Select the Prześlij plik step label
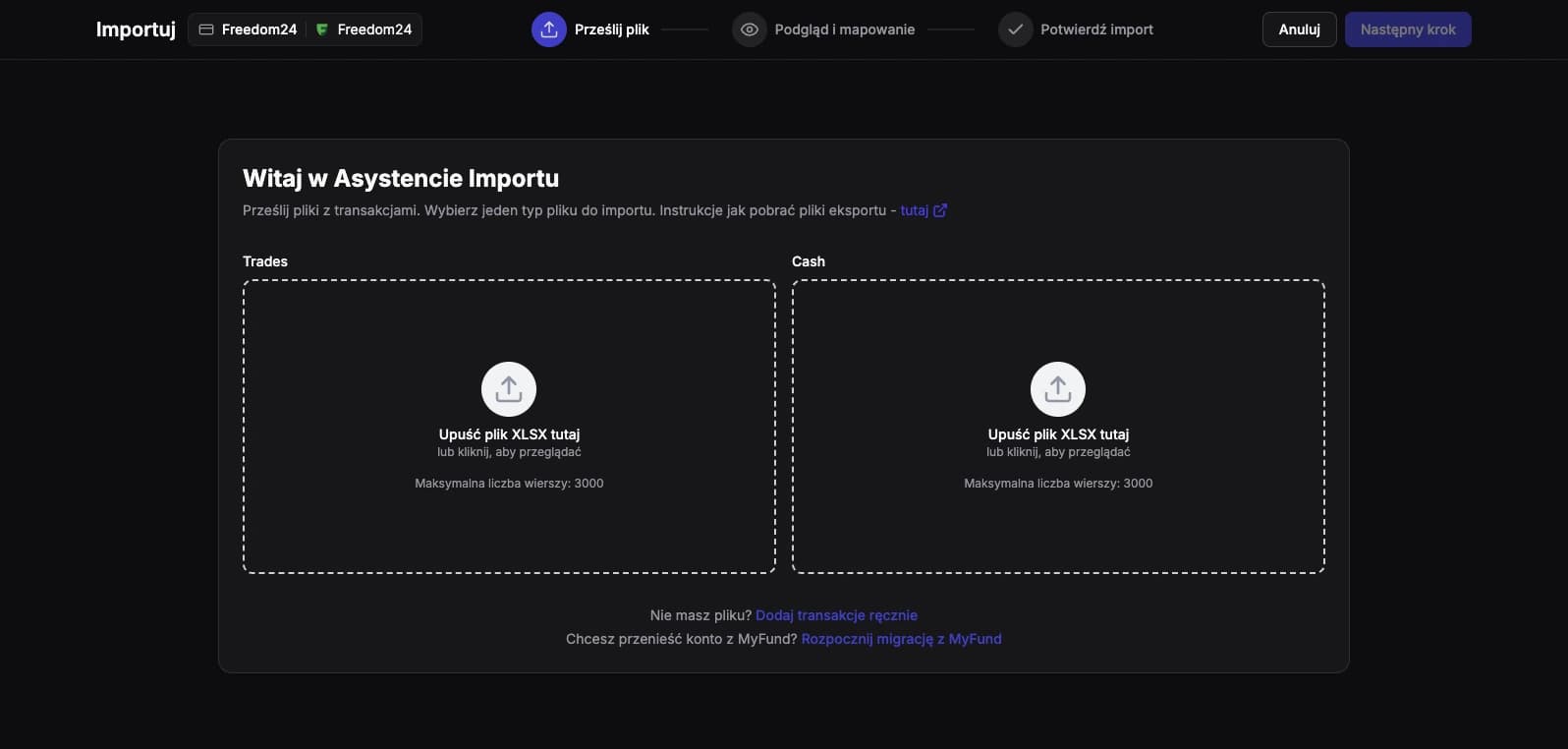1568x749 pixels. [611, 29]
